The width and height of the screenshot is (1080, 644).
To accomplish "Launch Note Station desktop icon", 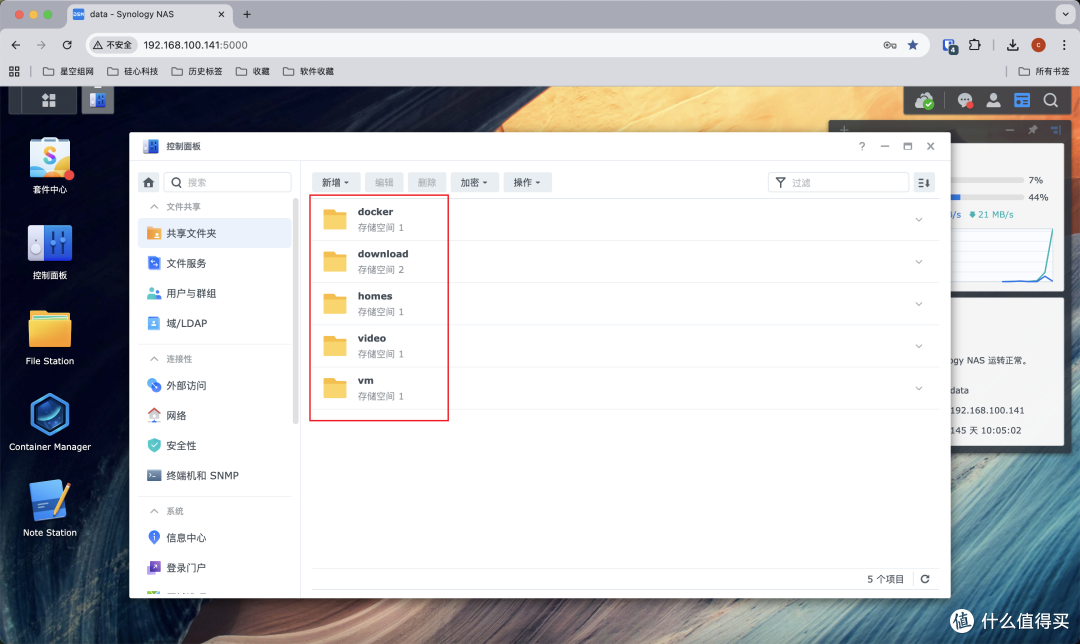I will point(50,500).
